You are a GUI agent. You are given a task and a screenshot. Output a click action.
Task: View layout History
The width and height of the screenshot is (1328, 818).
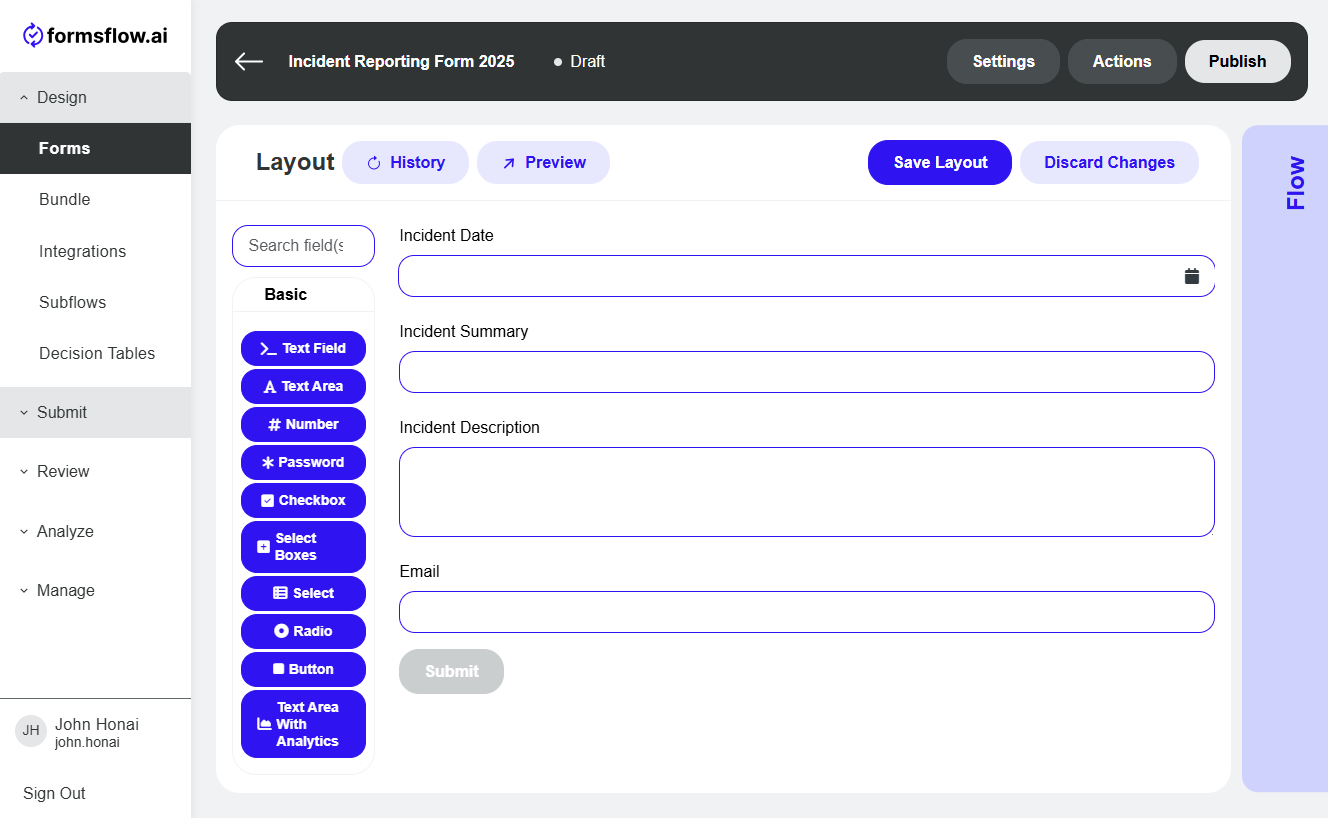(x=405, y=162)
